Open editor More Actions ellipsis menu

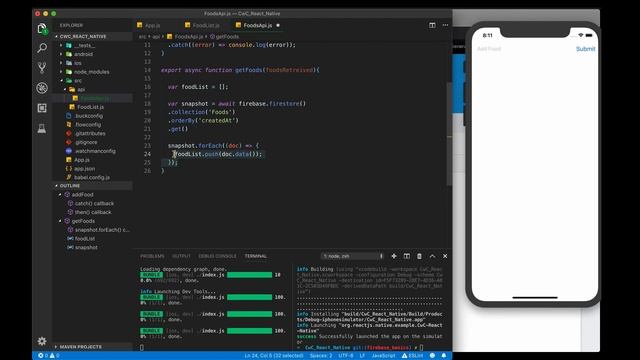[445, 25]
